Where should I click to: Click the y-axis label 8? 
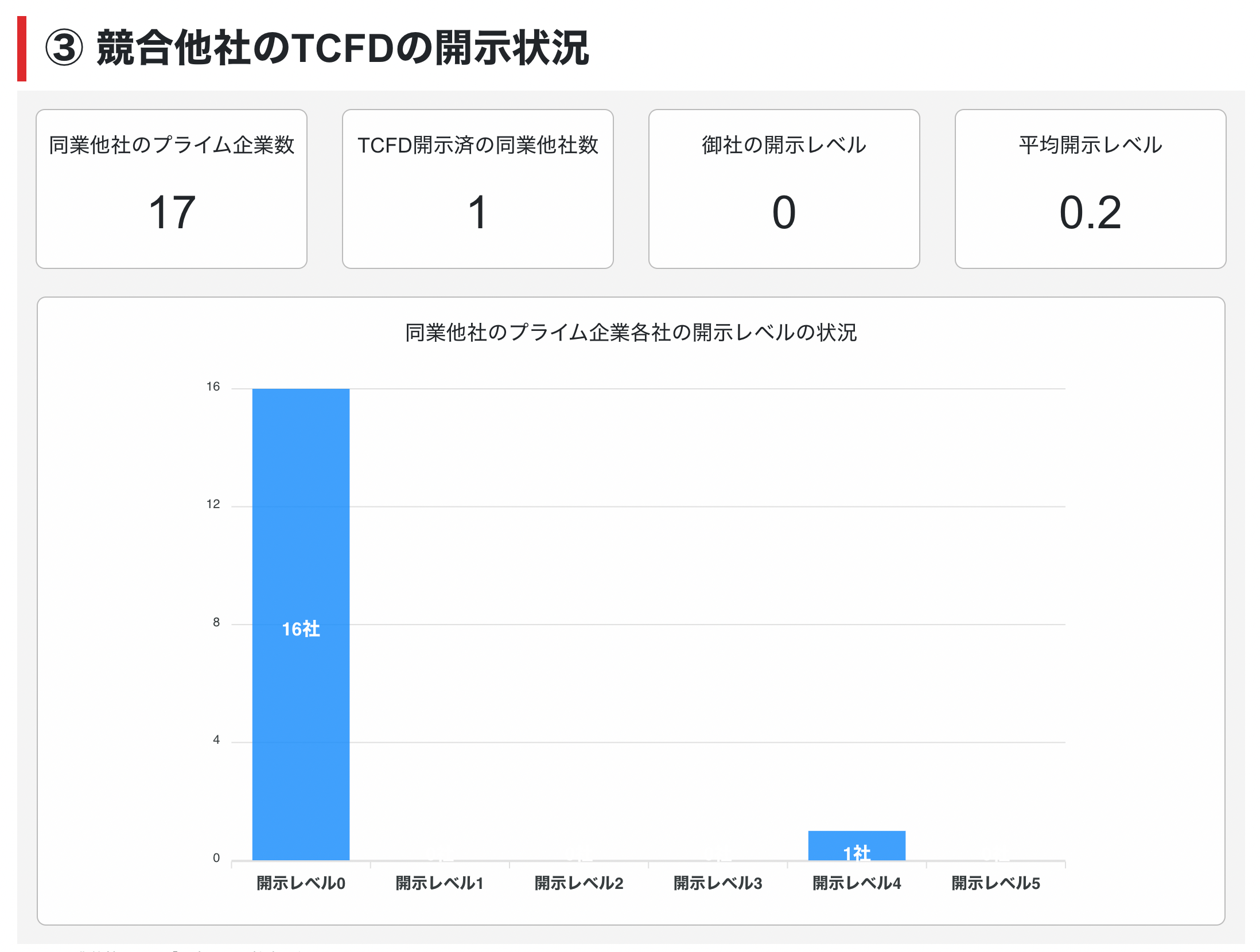216,622
